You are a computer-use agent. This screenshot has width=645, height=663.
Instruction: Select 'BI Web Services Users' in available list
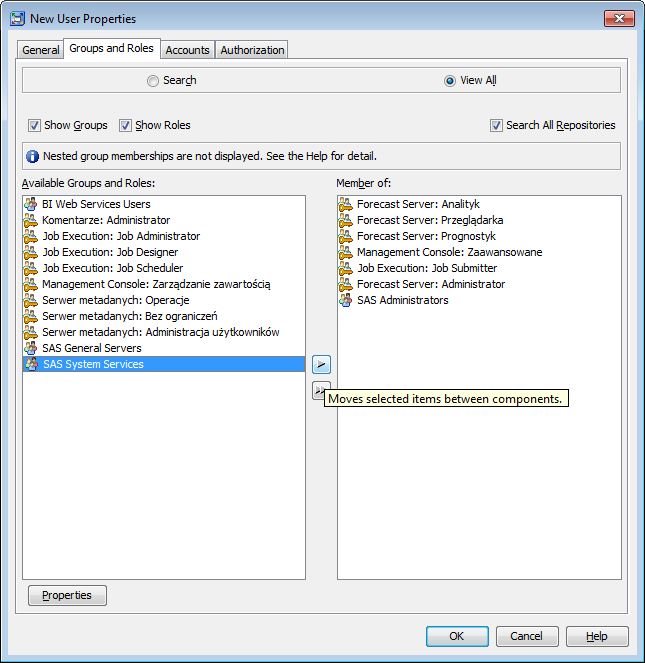[164, 204]
